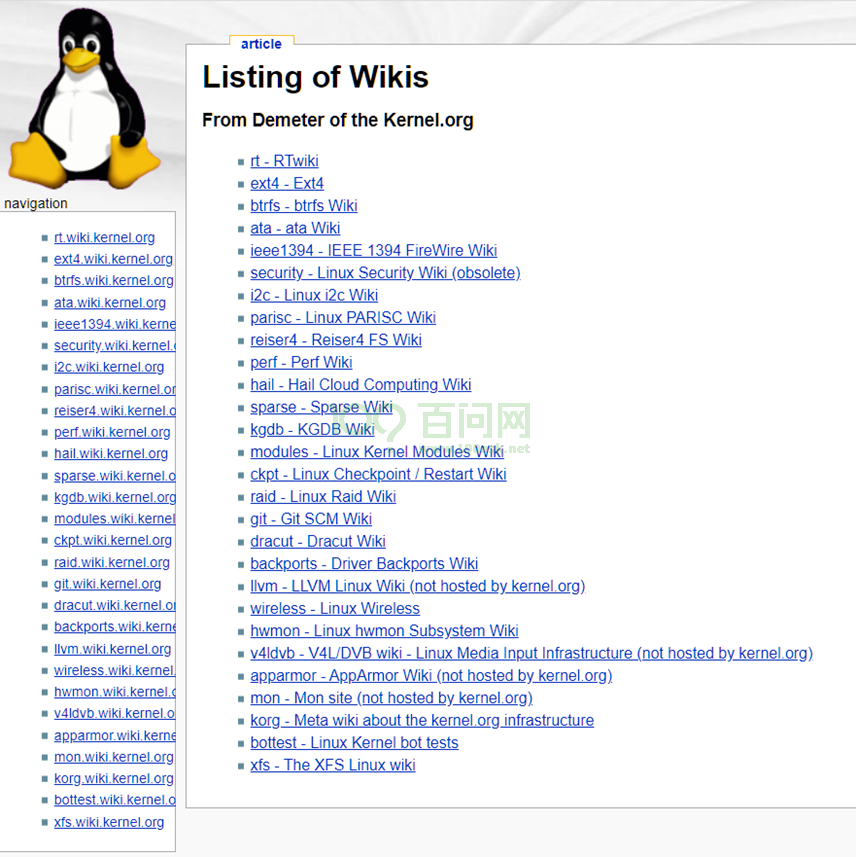Open the rt - RTwiki link
The width and height of the screenshot is (856, 857).
pyautogui.click(x=284, y=161)
